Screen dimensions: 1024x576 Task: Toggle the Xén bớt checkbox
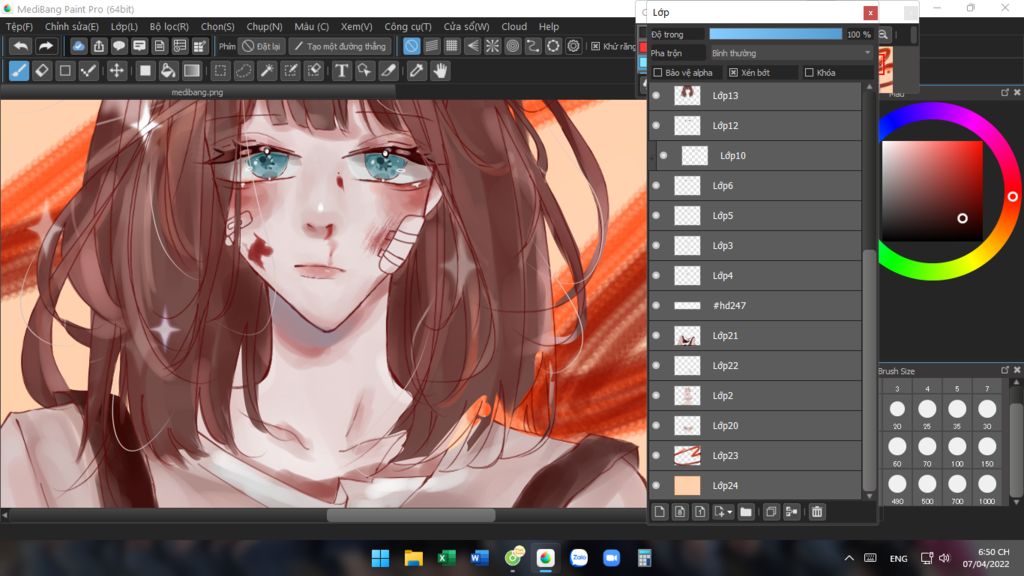point(733,72)
